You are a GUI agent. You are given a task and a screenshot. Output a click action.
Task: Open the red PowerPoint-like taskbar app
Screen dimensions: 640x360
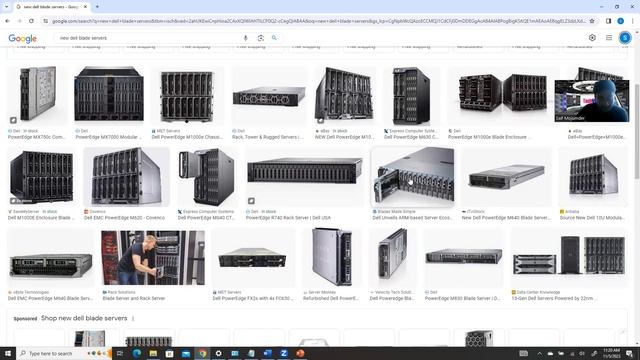300,353
